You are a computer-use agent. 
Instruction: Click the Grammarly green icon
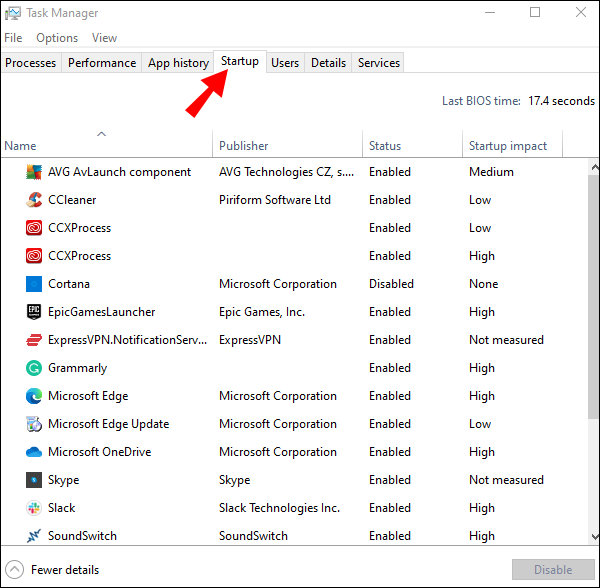(34, 368)
